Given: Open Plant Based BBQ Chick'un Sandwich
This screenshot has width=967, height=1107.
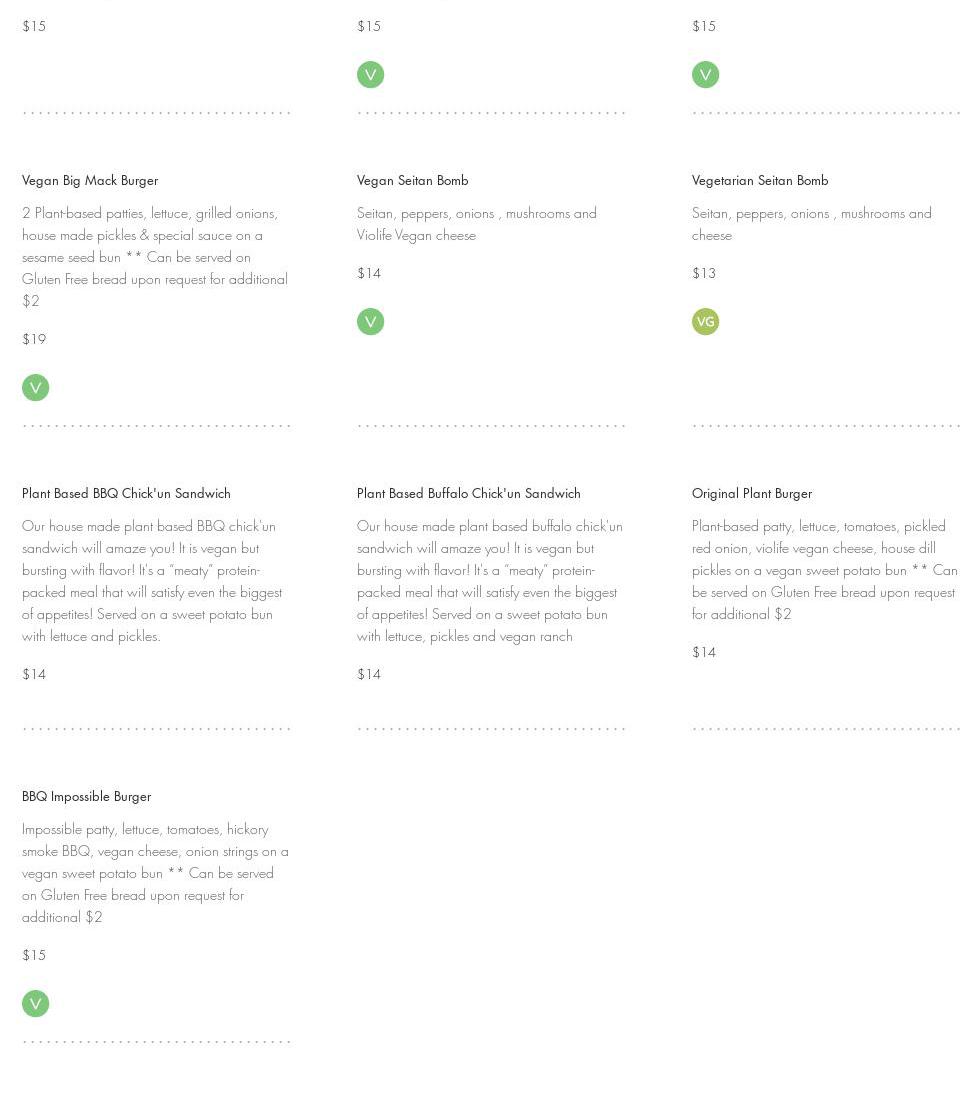Looking at the screenshot, I should pyautogui.click(x=126, y=494).
